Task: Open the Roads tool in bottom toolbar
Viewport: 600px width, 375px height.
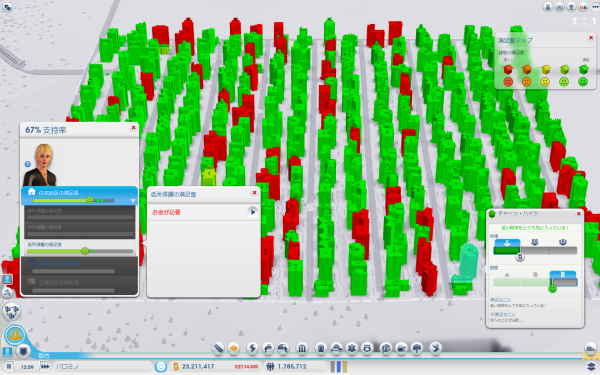Action: pyautogui.click(x=218, y=348)
